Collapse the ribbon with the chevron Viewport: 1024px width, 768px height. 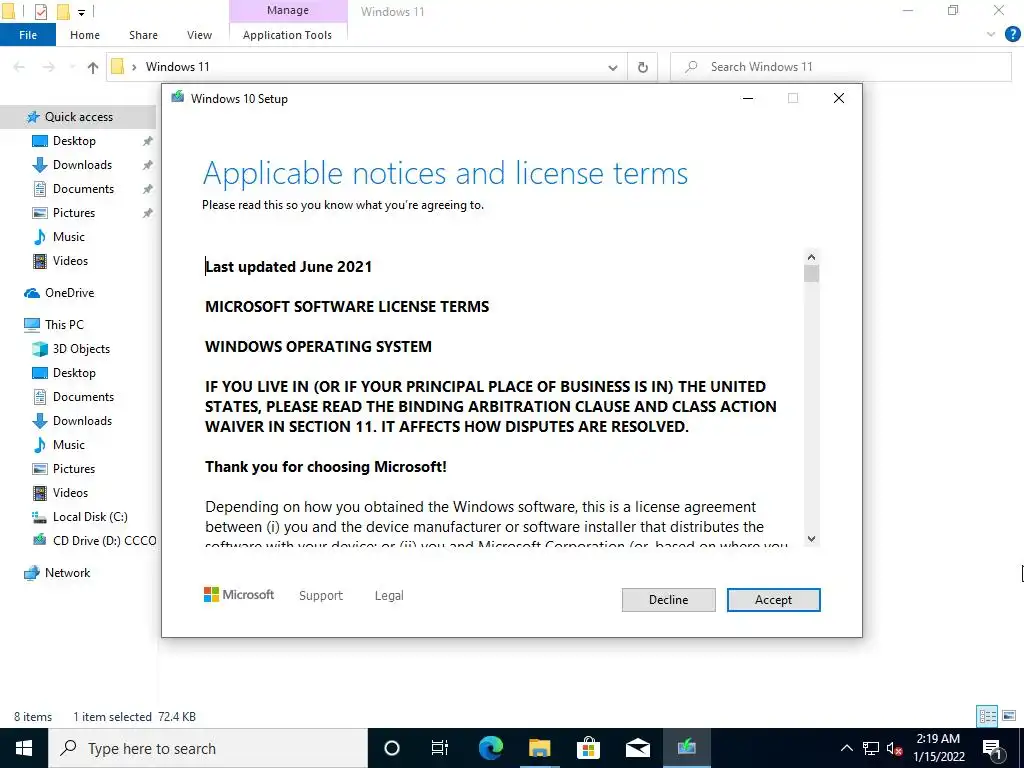(991, 35)
